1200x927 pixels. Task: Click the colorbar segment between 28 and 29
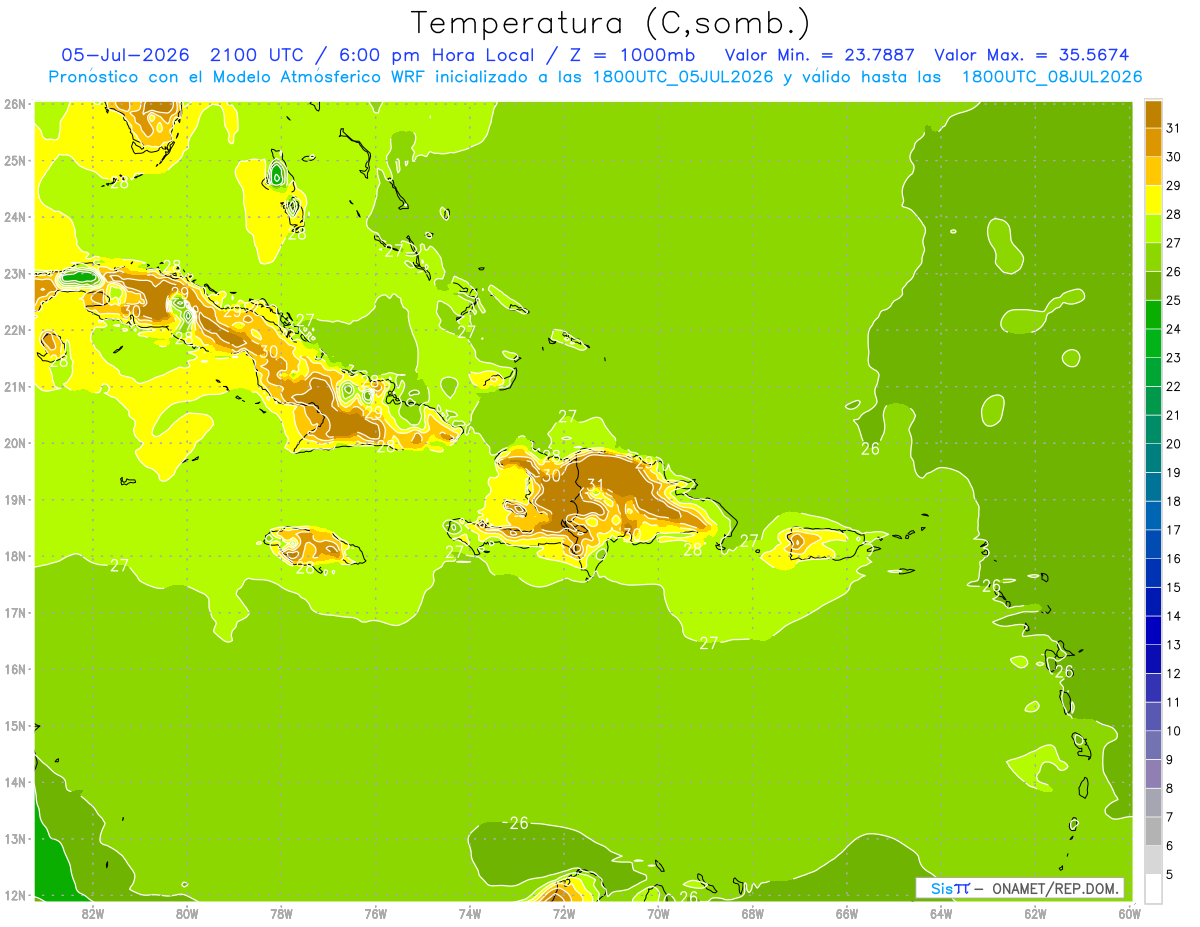[1153, 199]
